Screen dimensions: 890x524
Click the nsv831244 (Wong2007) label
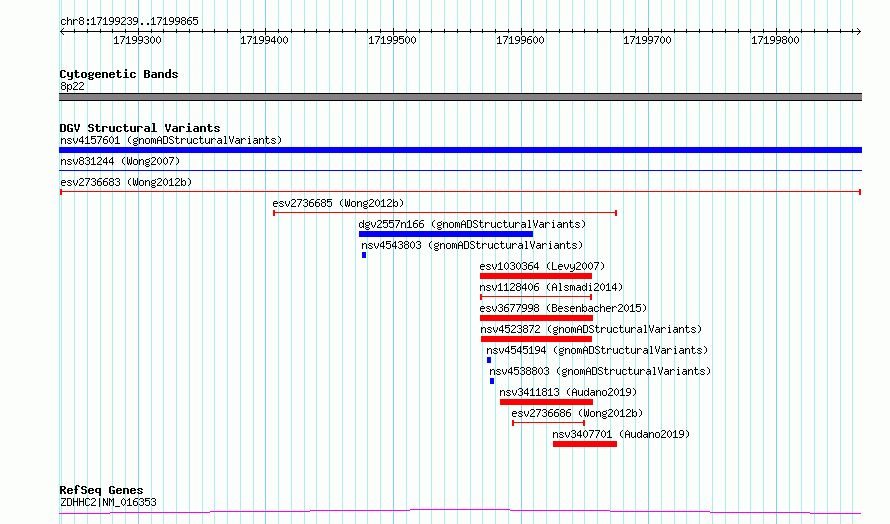point(120,161)
